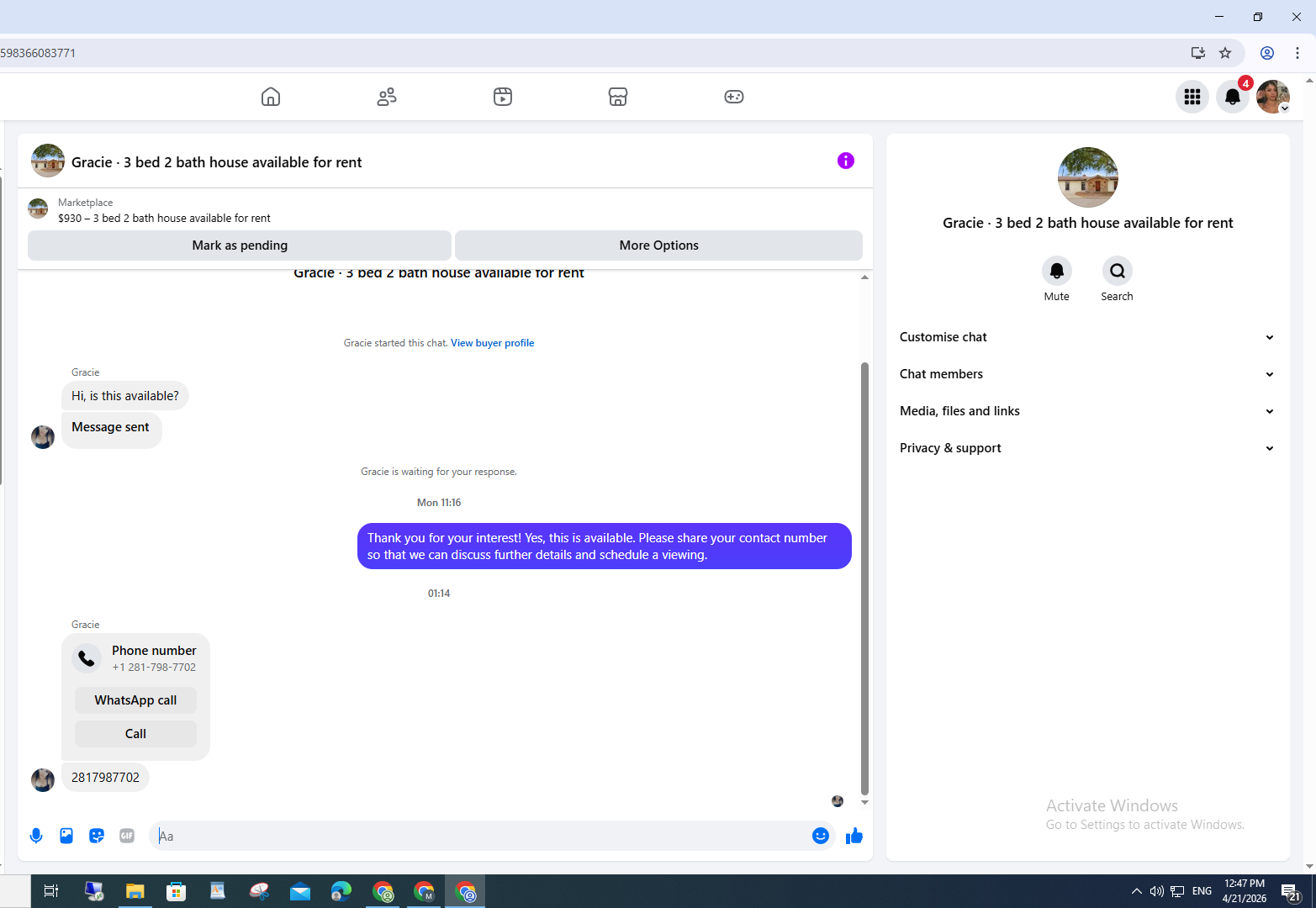
Task: Open Microsoft Edge from the taskbar
Action: click(x=341, y=891)
